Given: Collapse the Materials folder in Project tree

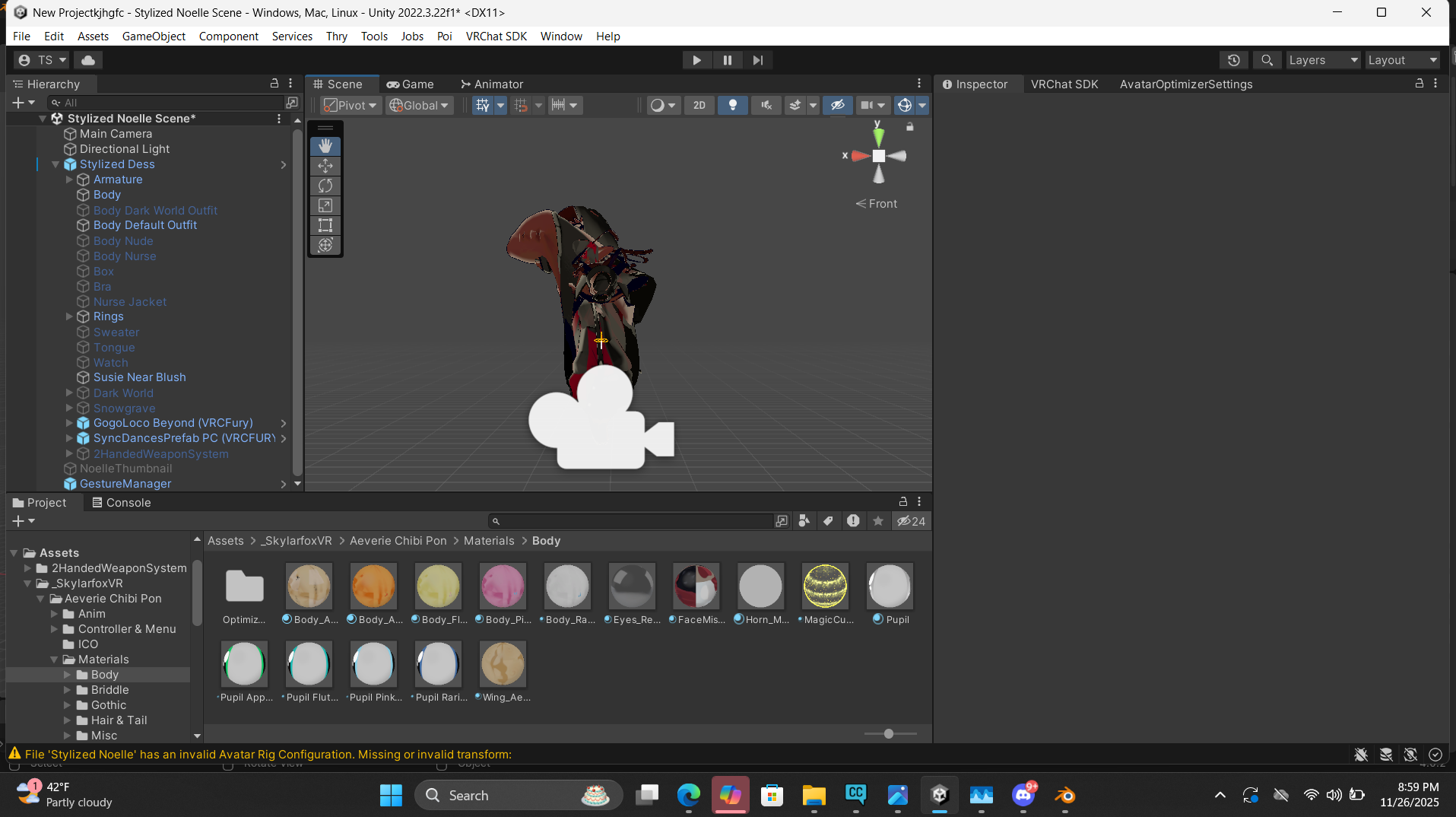Looking at the screenshot, I should click(x=54, y=660).
